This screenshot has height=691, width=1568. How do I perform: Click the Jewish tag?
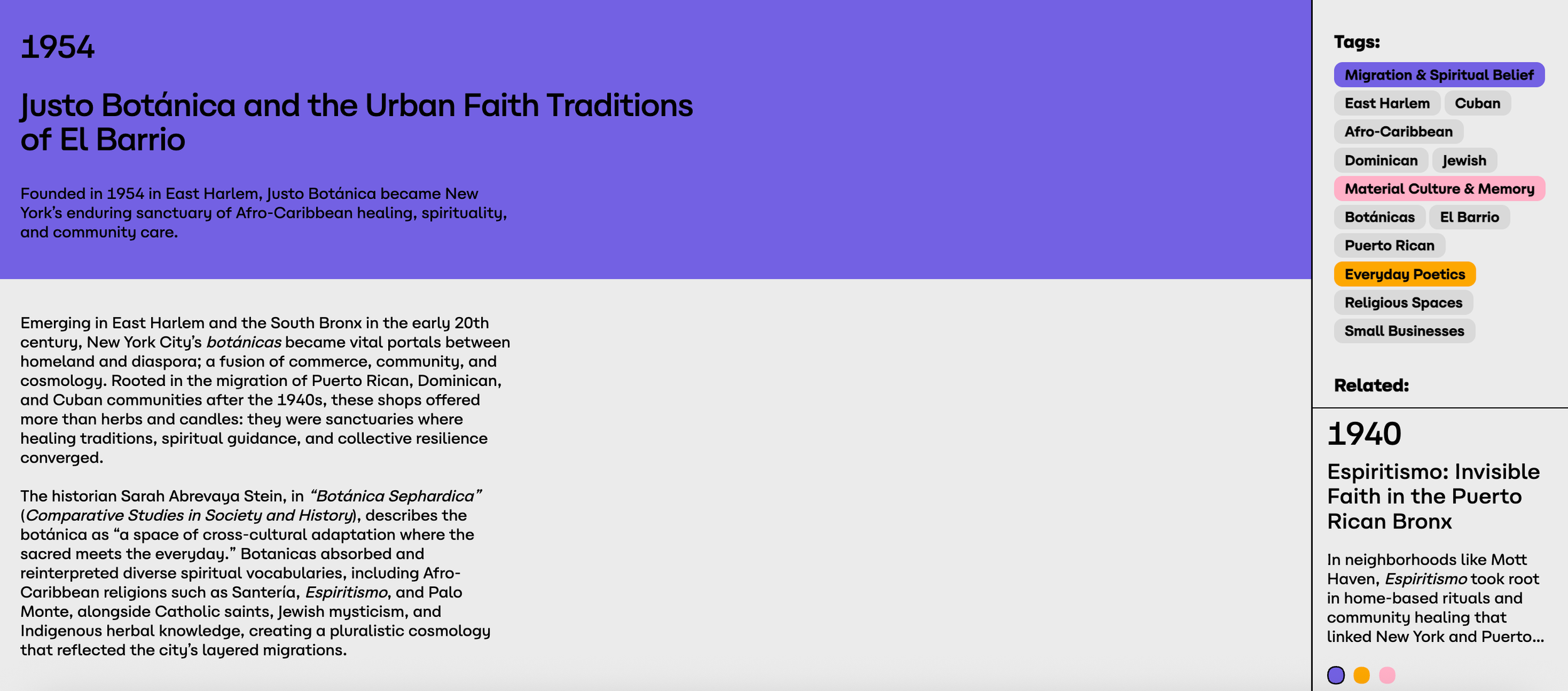click(x=1465, y=160)
